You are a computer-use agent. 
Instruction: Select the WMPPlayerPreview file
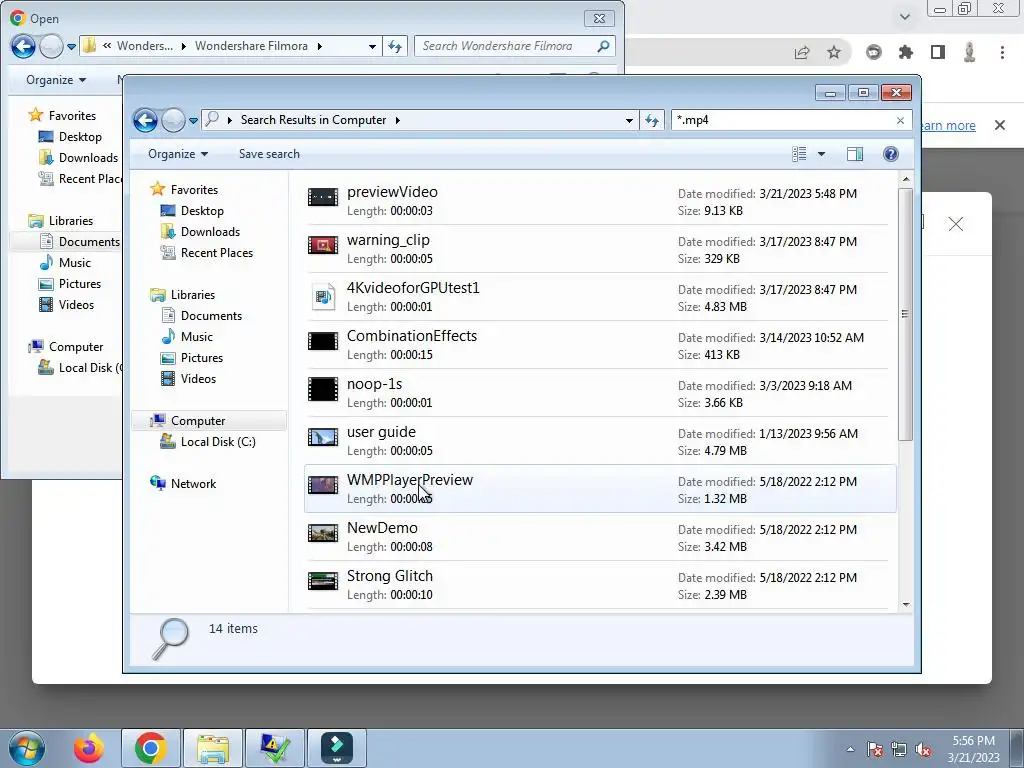tap(600, 489)
